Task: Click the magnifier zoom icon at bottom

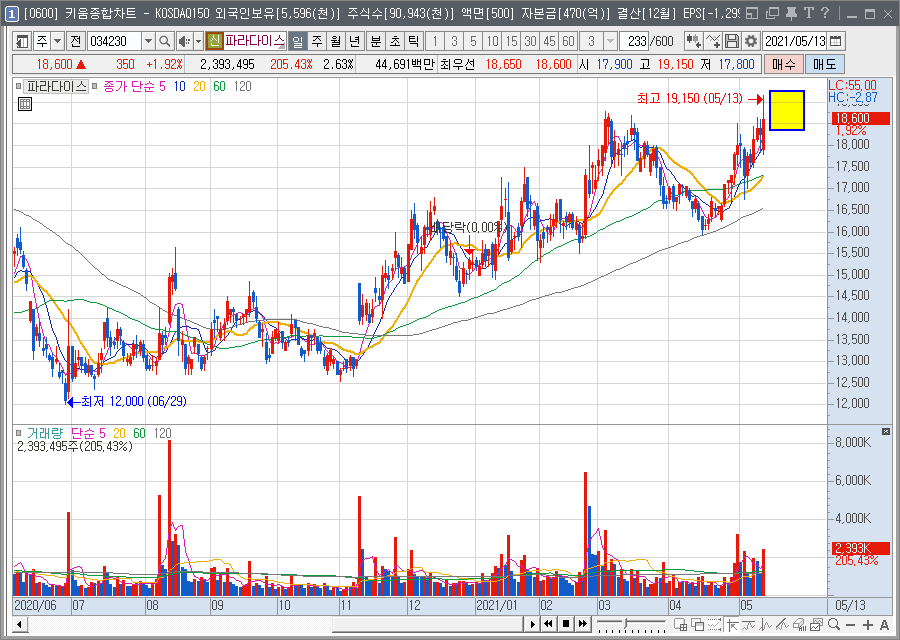Action: (x=834, y=625)
